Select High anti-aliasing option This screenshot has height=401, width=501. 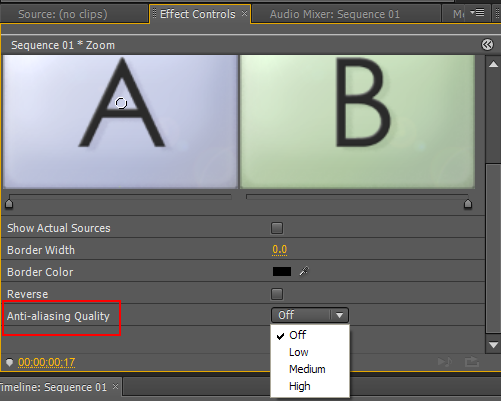tap(300, 386)
